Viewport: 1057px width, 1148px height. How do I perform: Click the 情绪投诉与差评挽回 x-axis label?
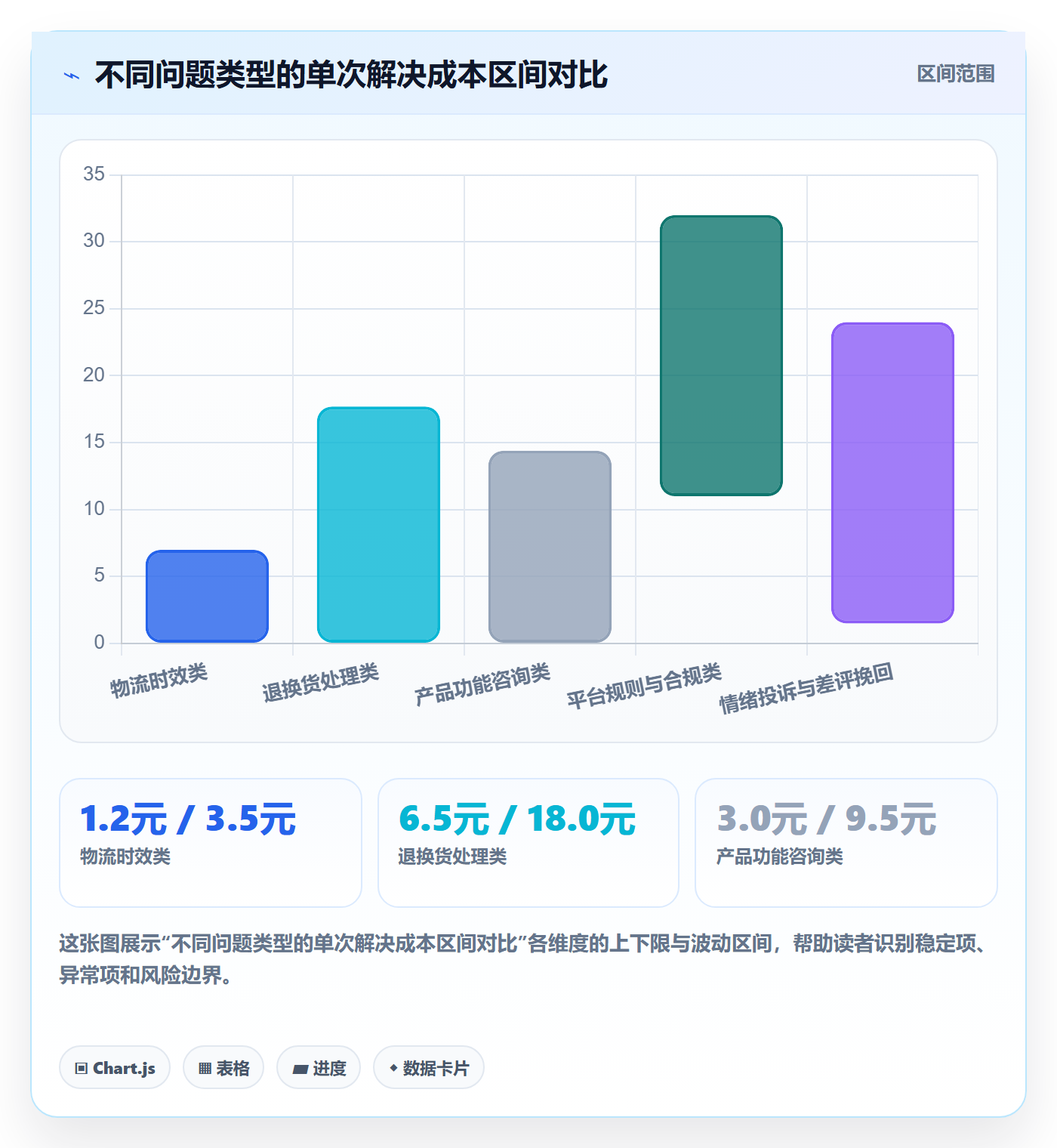point(806,688)
